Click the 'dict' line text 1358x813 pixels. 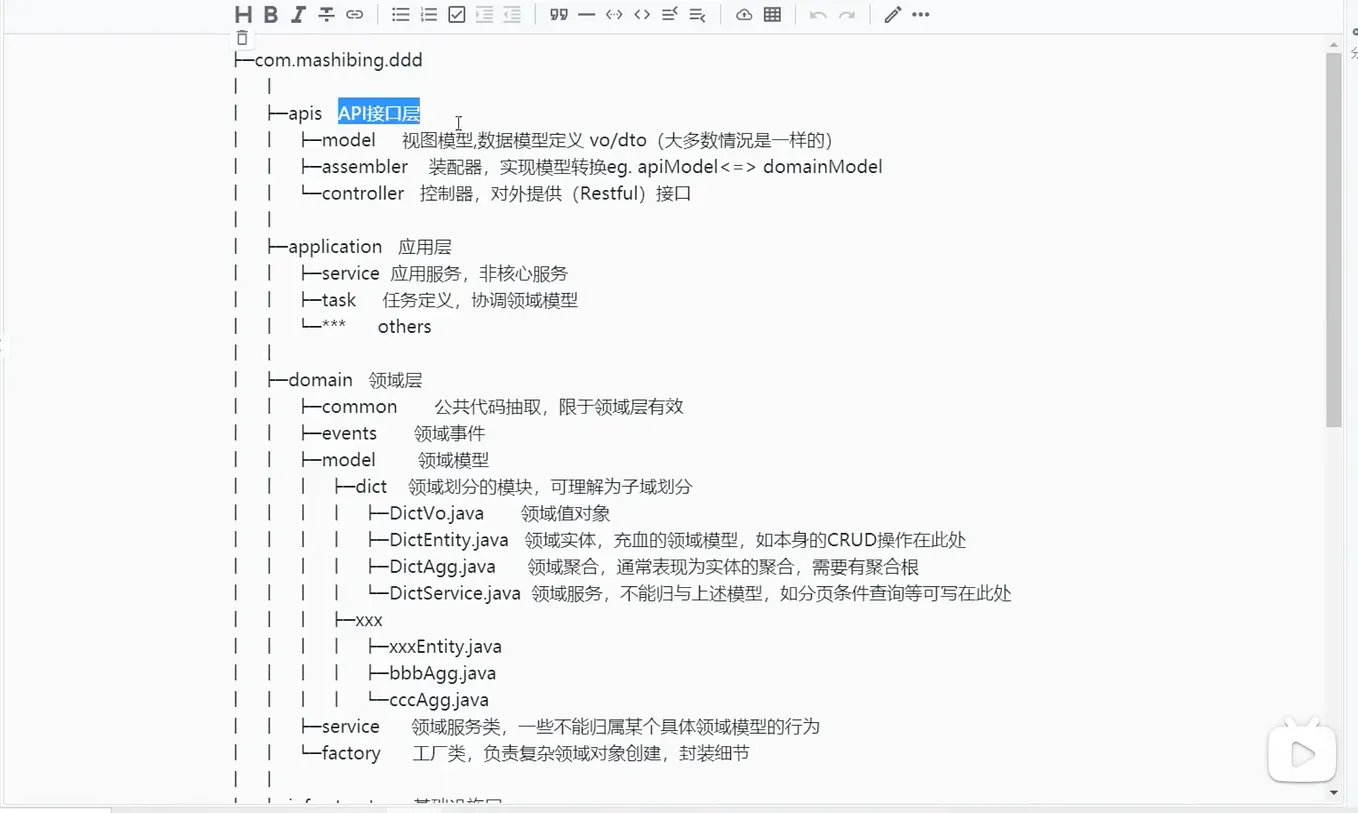(371, 486)
